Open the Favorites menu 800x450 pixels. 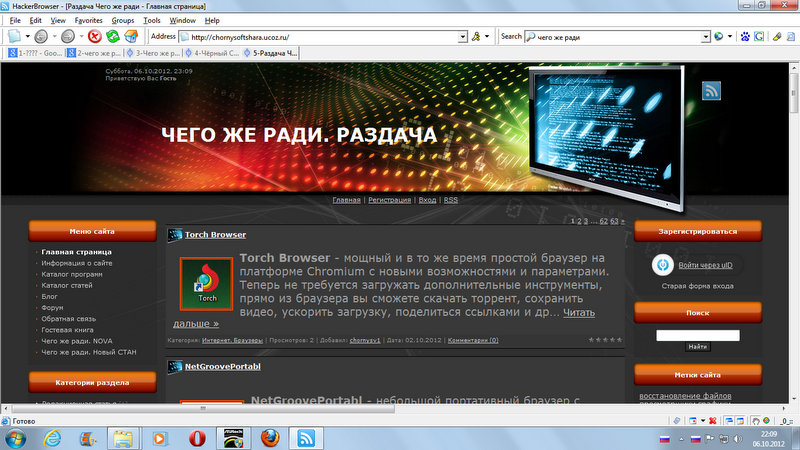click(x=88, y=20)
